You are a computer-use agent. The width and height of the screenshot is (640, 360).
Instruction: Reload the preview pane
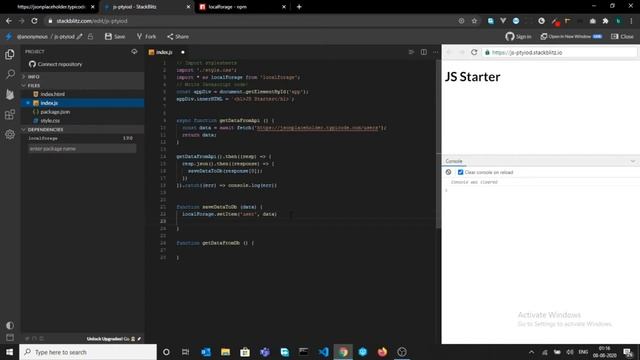click(474, 52)
